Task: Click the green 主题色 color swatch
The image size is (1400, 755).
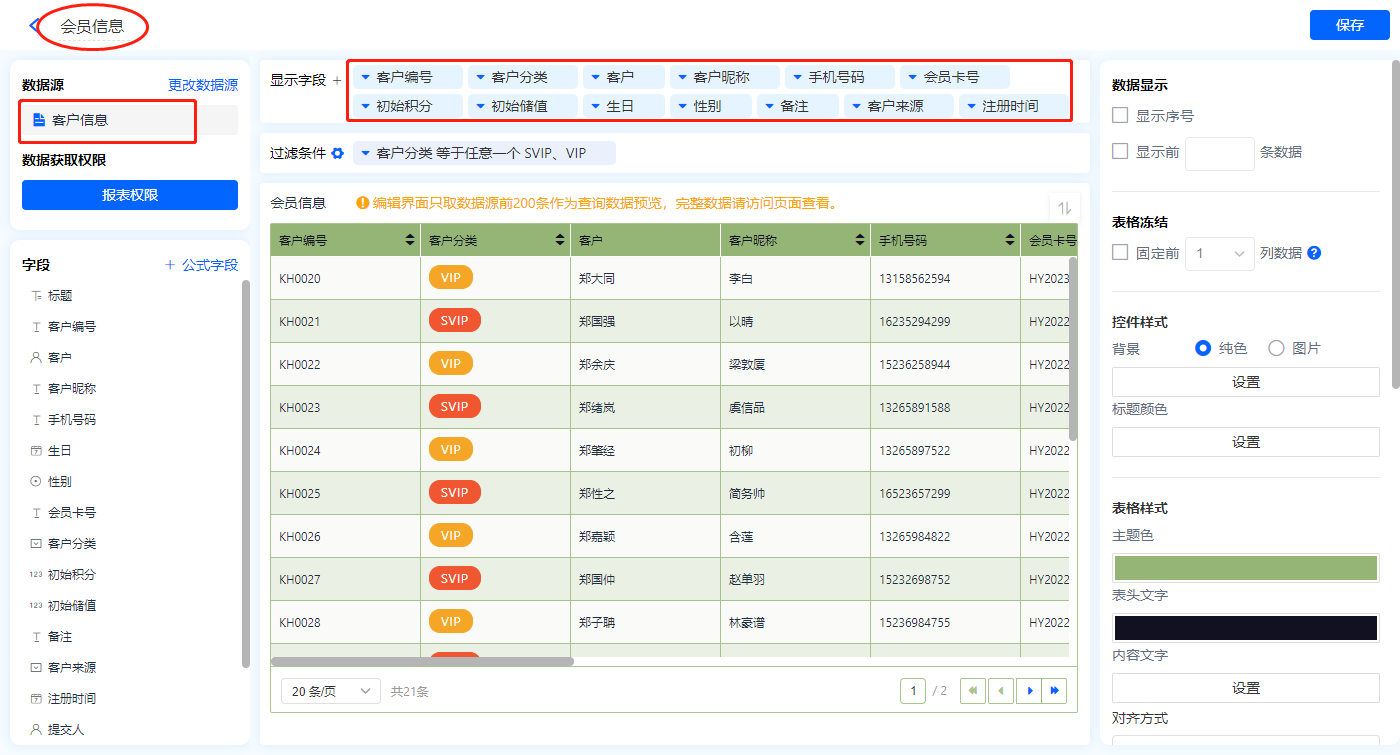Action: coord(1245,567)
